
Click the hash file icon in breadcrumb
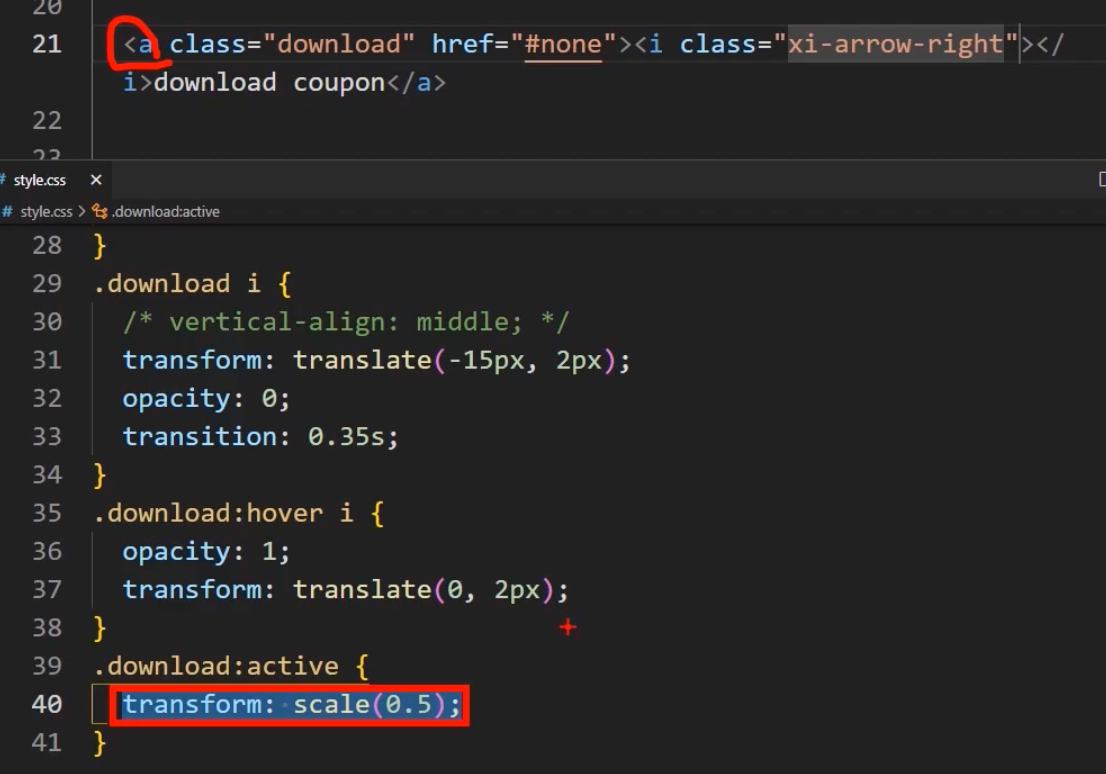[x=8, y=212]
